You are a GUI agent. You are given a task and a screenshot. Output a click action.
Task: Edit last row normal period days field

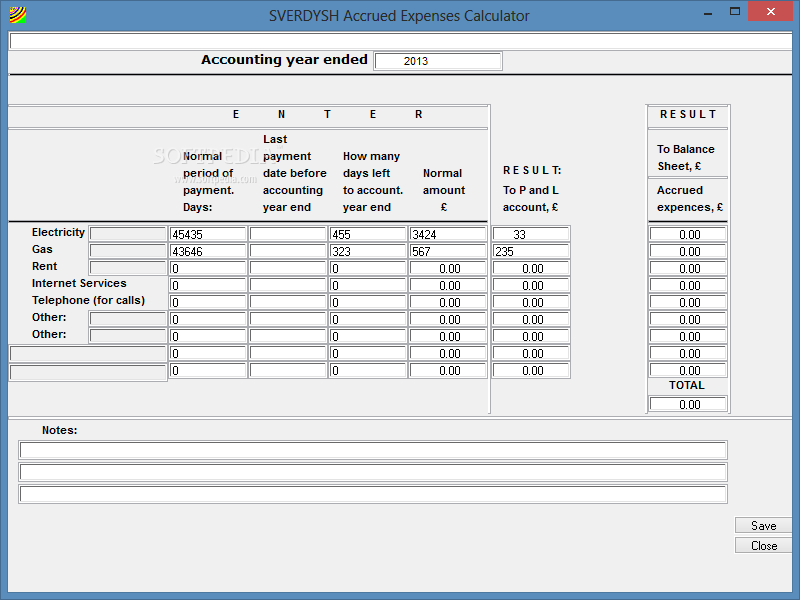208,370
